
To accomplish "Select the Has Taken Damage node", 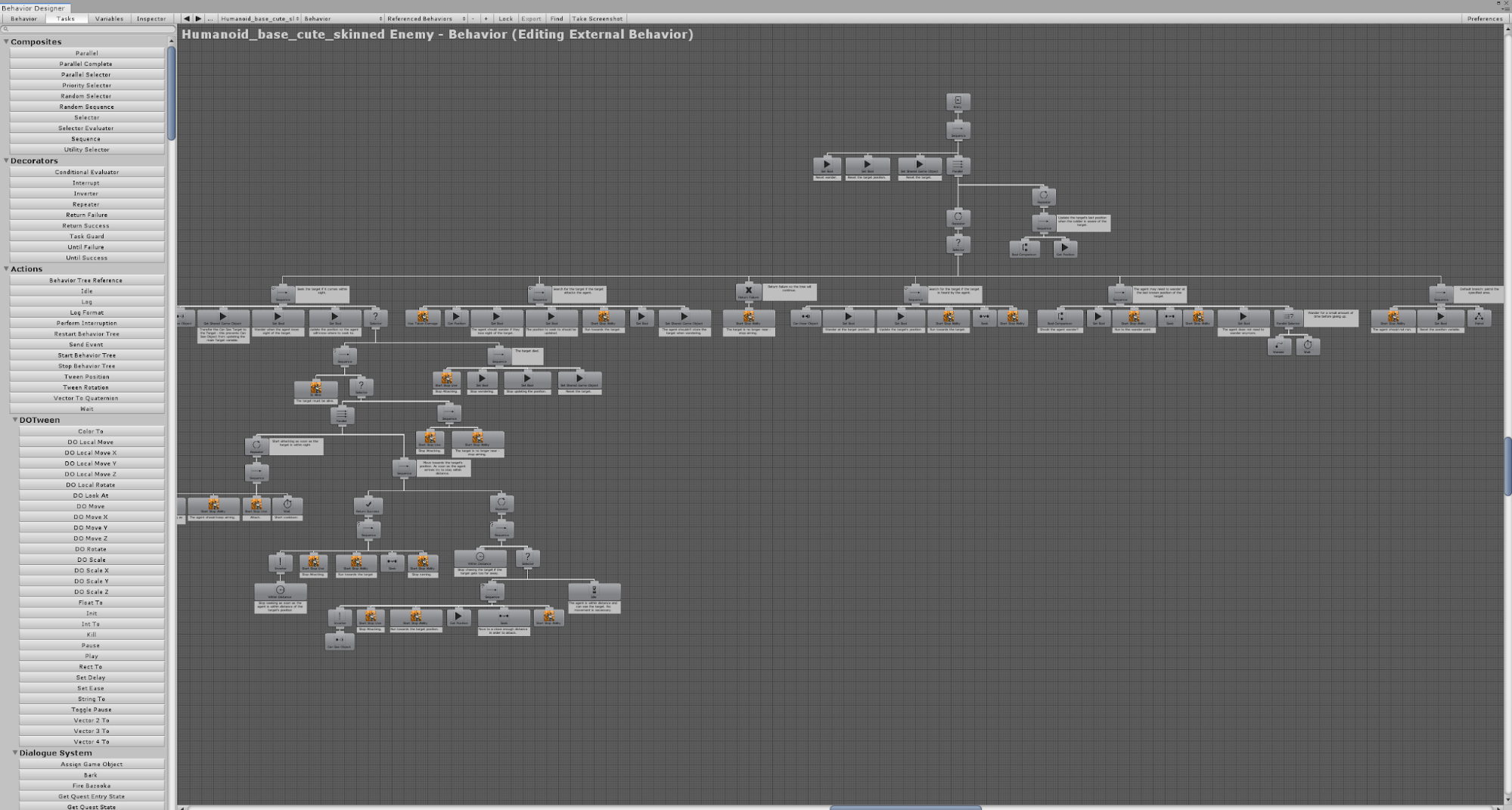I will click(423, 318).
